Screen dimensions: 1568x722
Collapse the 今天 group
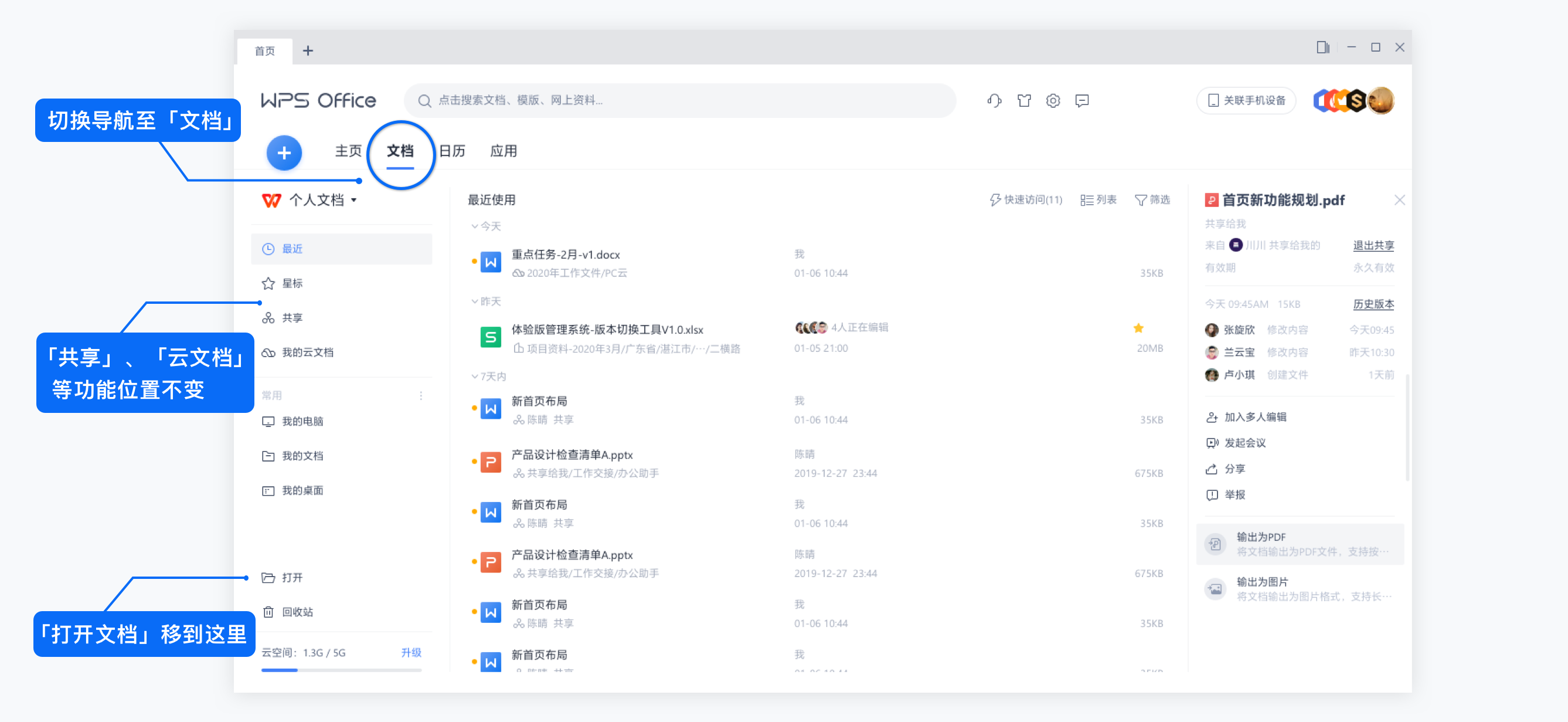pos(475,226)
